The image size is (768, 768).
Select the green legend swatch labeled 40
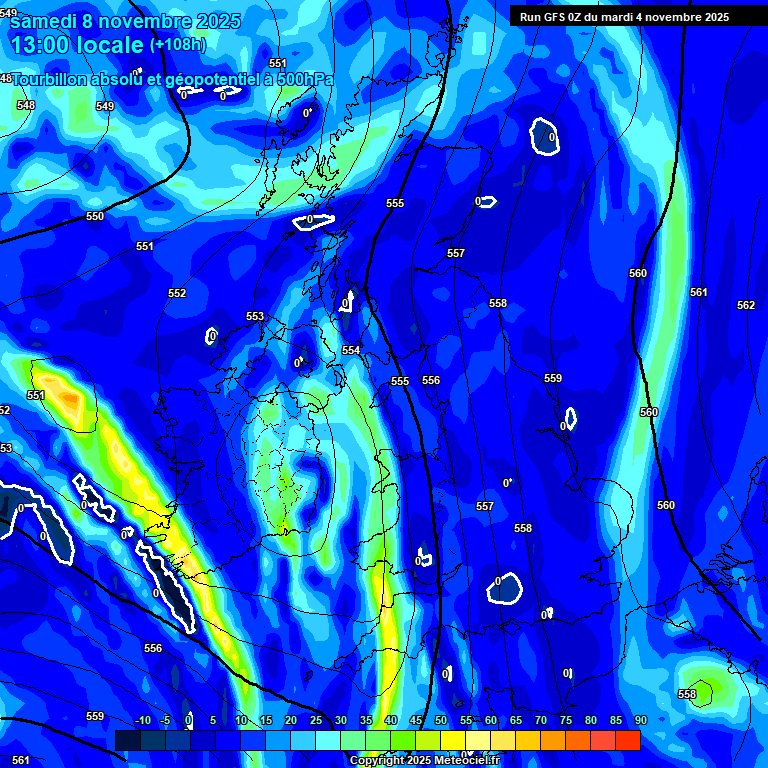pyautogui.click(x=402, y=741)
